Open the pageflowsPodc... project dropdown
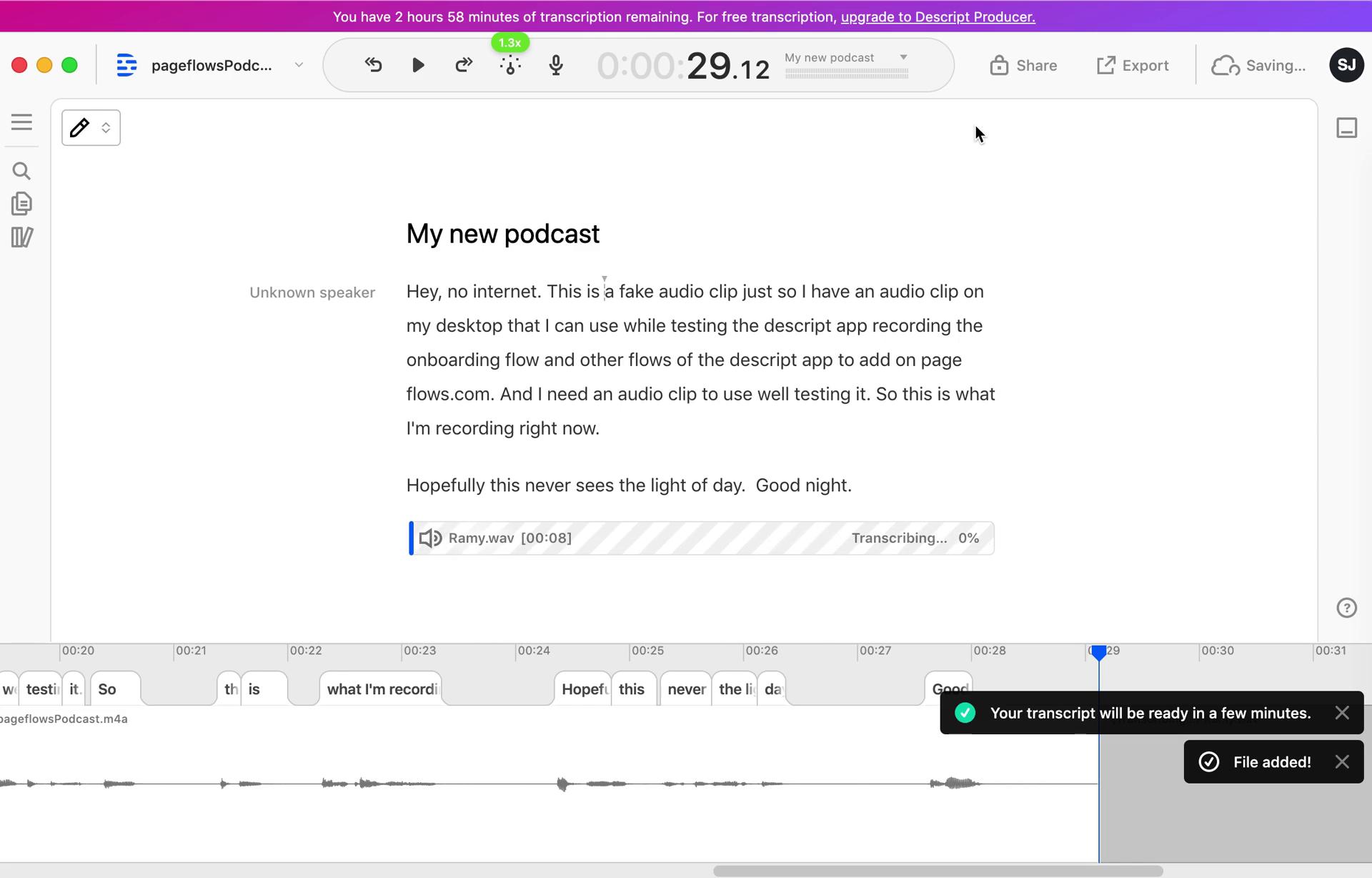This screenshot has width=1372, height=878. [228, 65]
